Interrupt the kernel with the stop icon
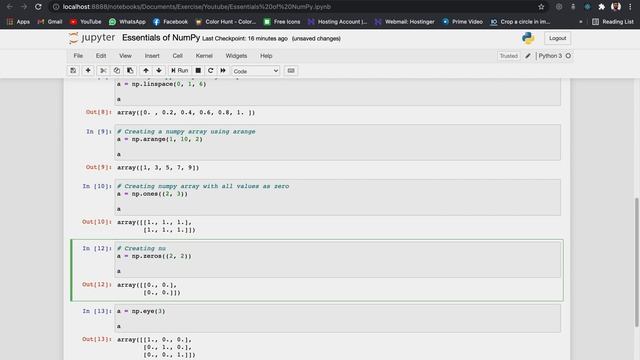The image size is (640, 360). coord(198,71)
